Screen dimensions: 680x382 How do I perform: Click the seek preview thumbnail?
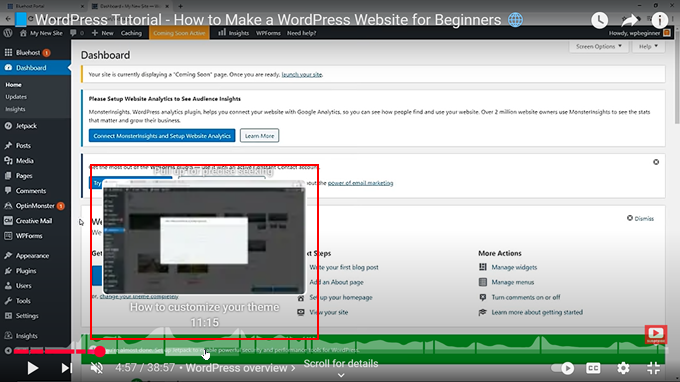pos(204,237)
